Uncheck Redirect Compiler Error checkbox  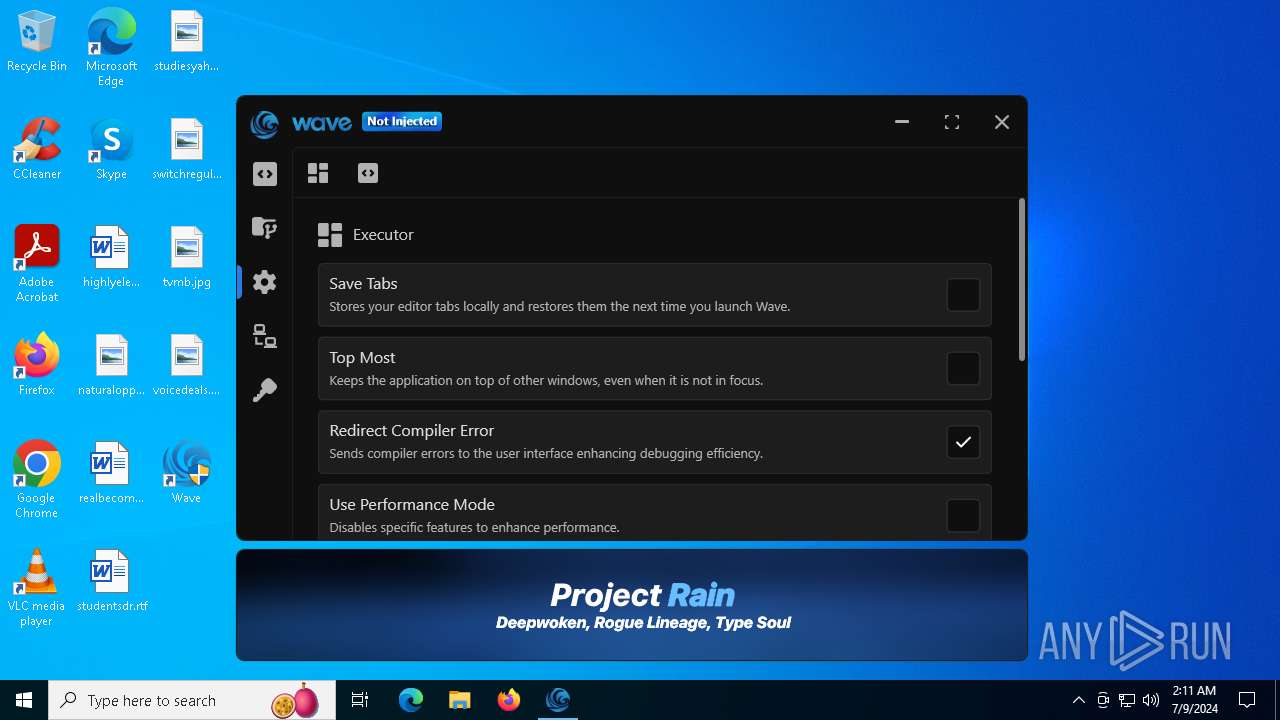click(963, 442)
